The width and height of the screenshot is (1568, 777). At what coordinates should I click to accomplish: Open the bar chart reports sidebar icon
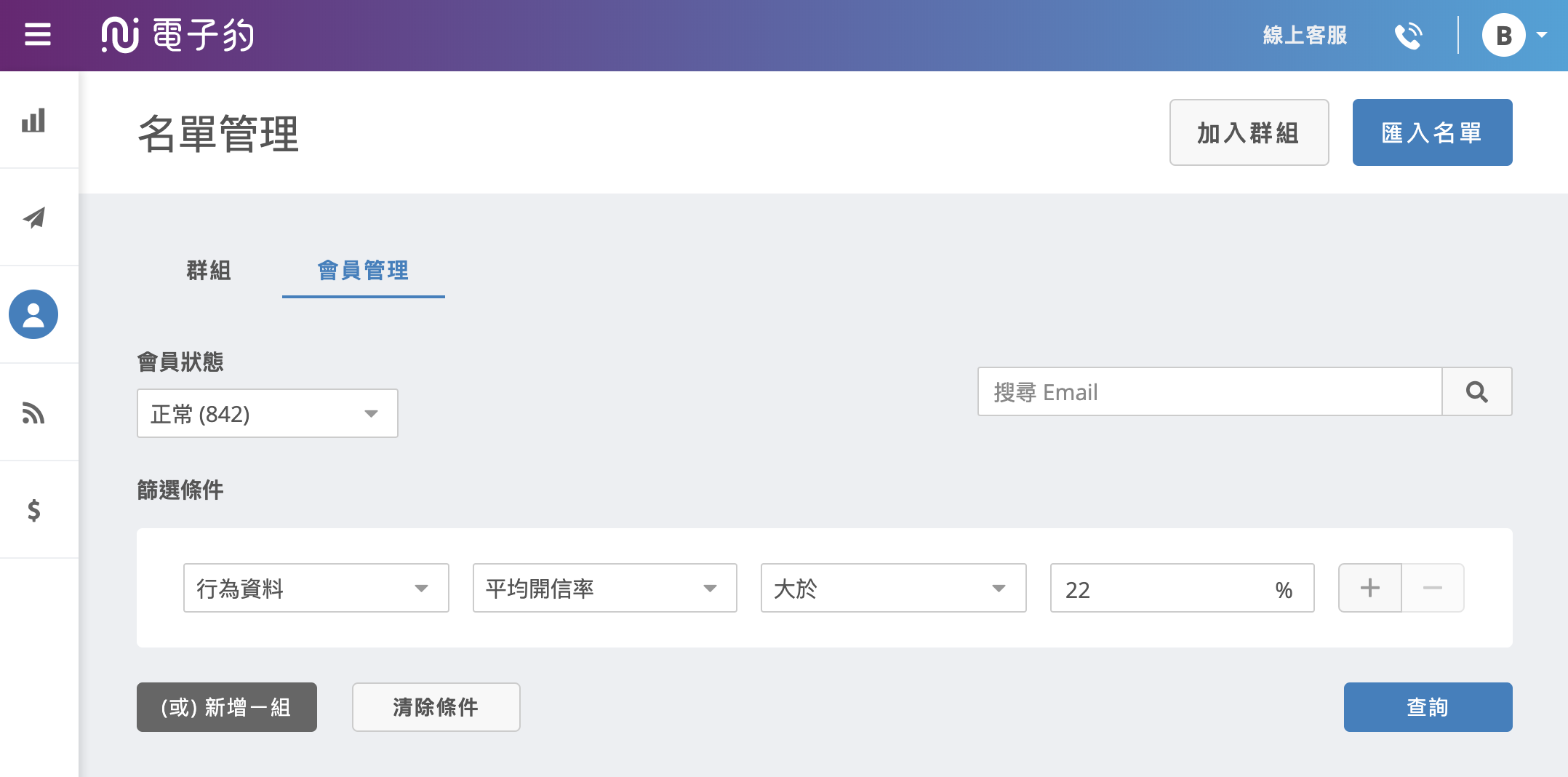[x=33, y=120]
